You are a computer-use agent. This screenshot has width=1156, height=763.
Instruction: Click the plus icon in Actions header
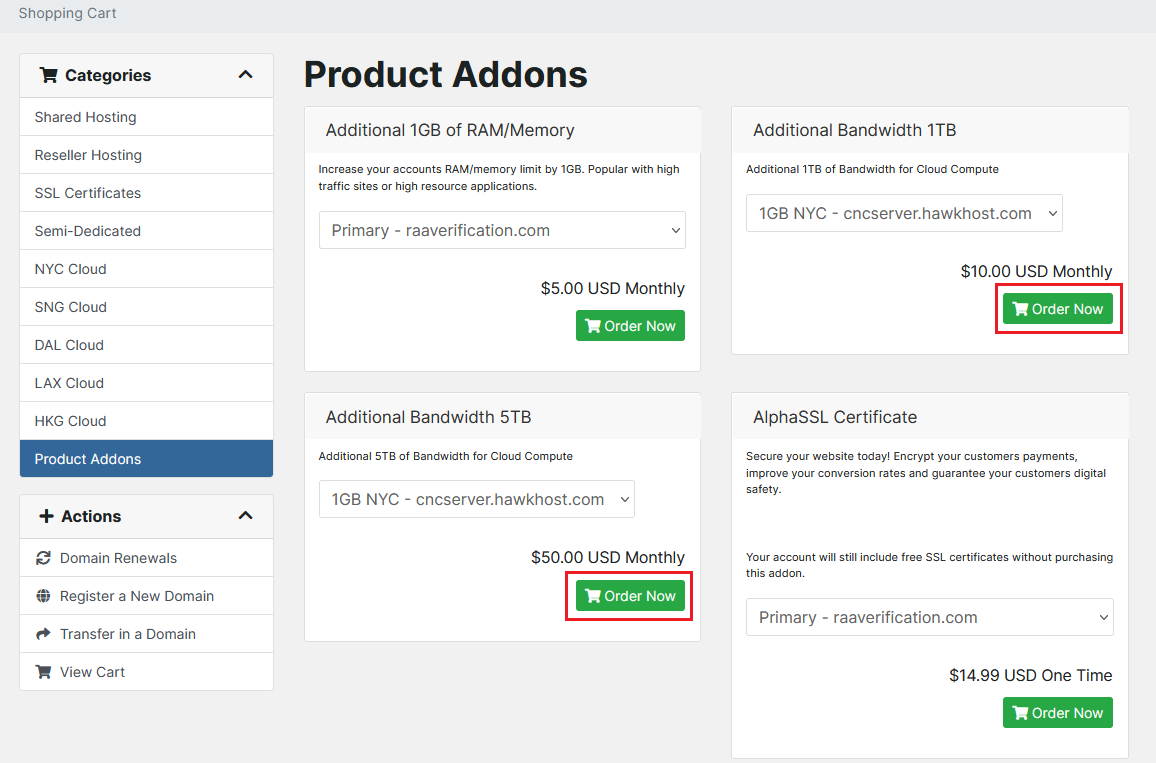point(46,516)
